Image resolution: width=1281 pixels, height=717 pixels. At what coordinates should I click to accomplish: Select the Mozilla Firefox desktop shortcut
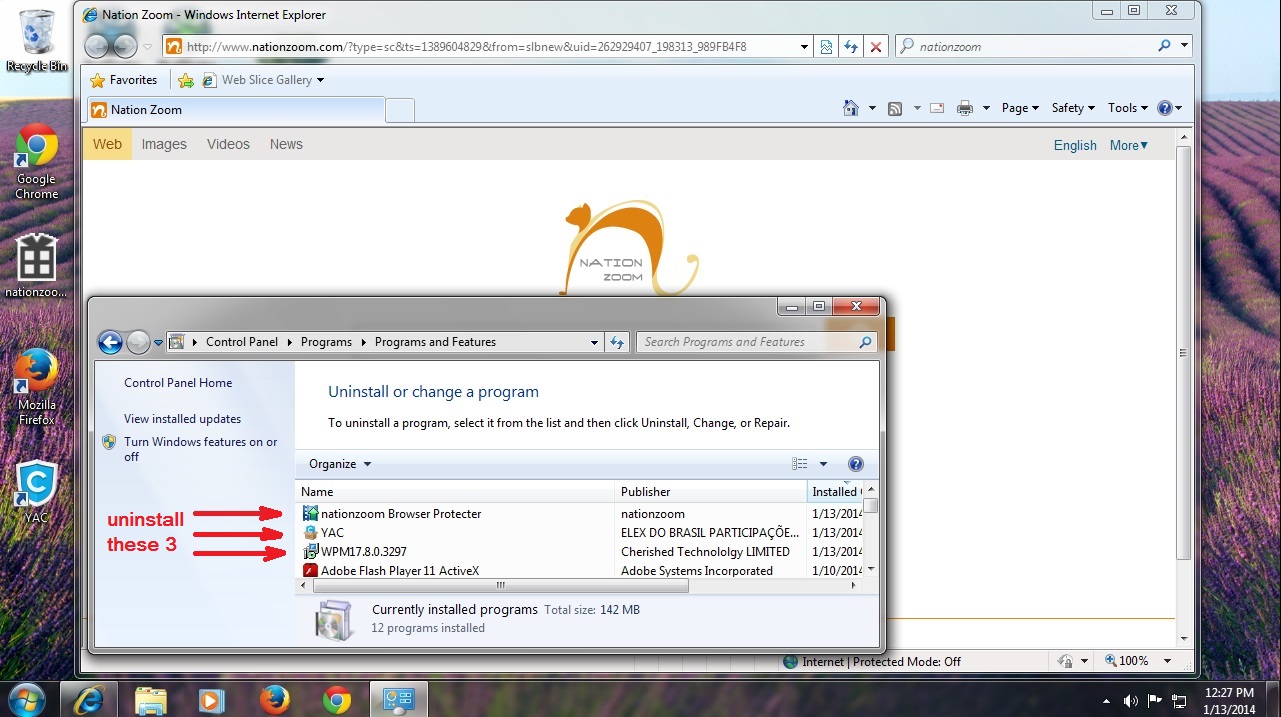(x=37, y=387)
